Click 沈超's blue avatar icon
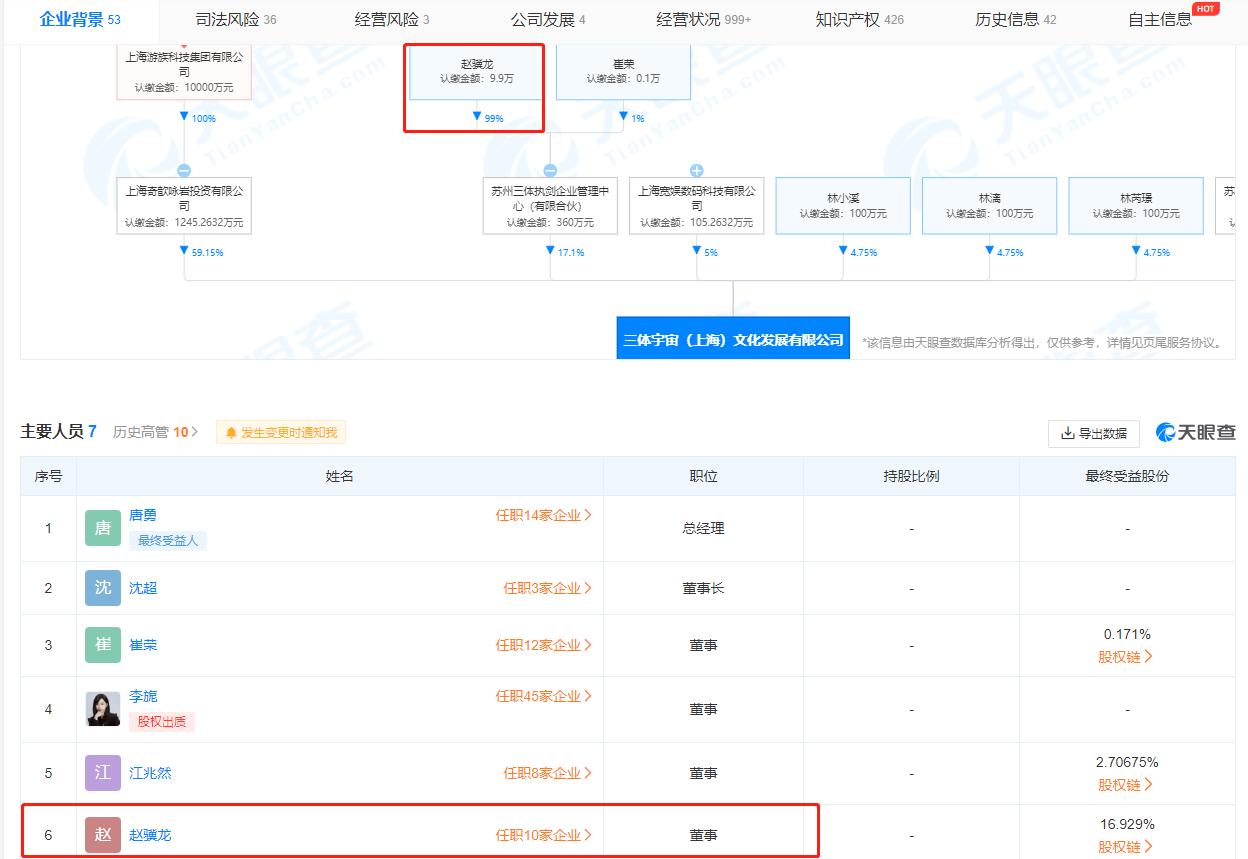This screenshot has height=859, width=1248. pos(102,588)
